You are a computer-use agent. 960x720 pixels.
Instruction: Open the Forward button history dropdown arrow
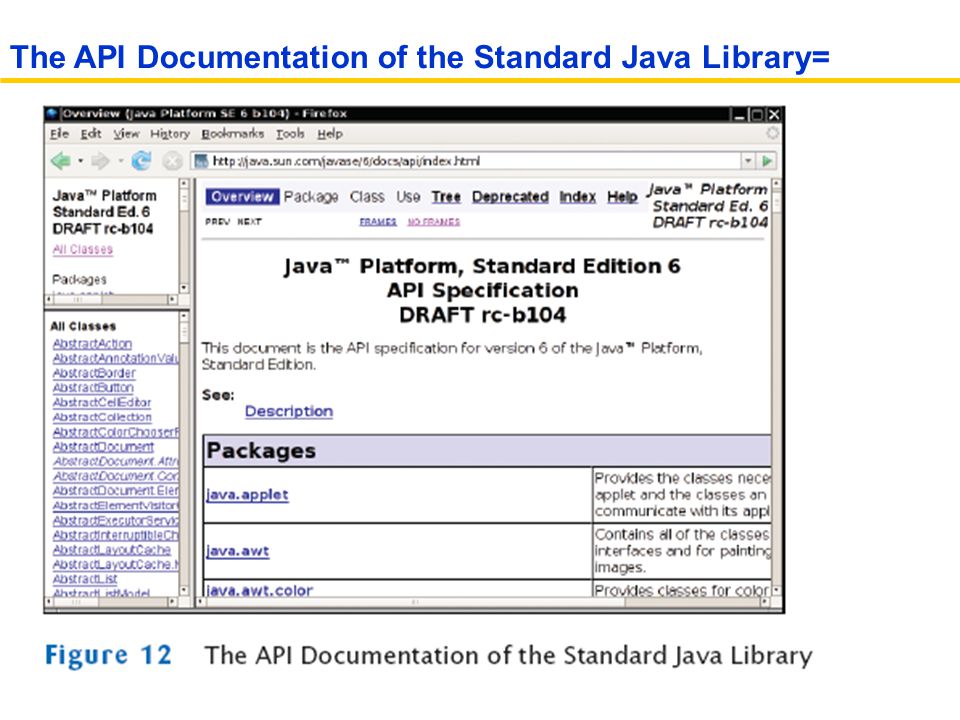[x=121, y=161]
